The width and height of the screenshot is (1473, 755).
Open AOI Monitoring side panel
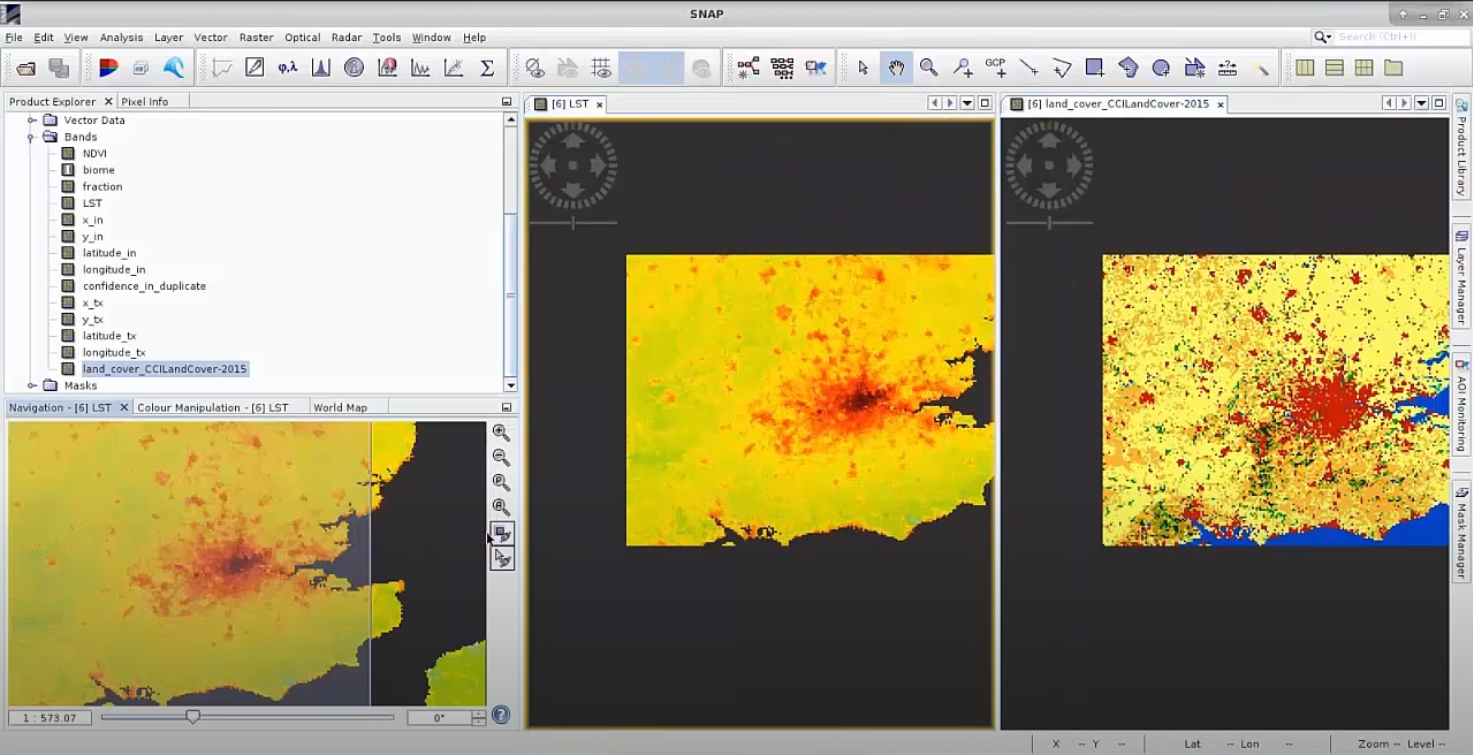coord(1461,405)
